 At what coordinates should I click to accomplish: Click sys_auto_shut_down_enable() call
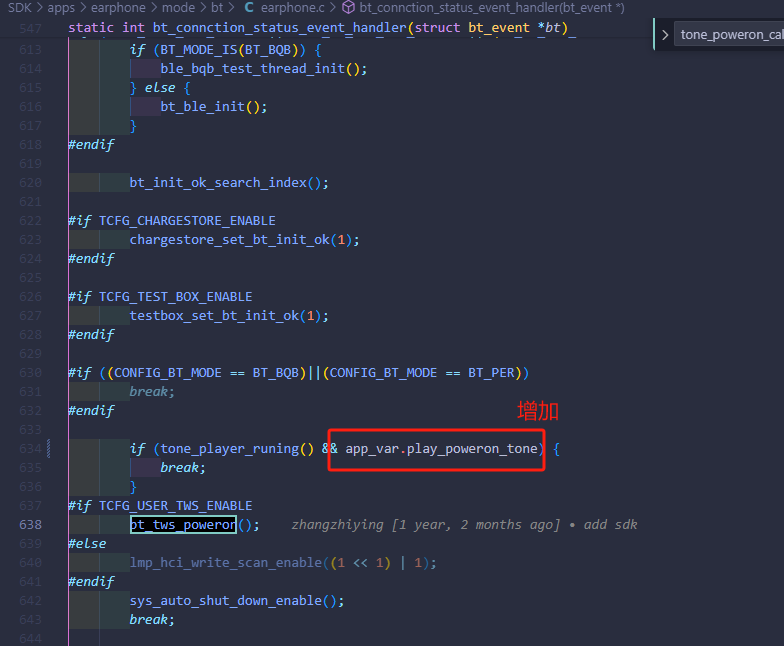point(237,600)
